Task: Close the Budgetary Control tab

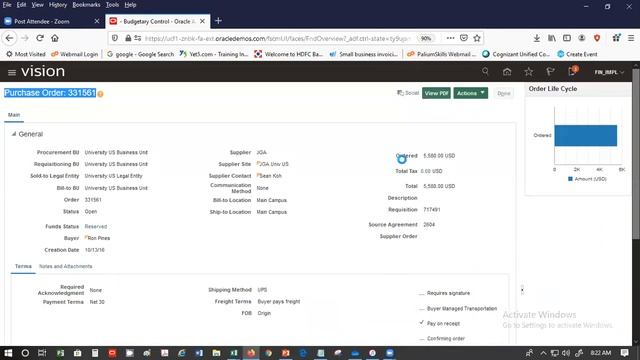Action: pos(202,21)
